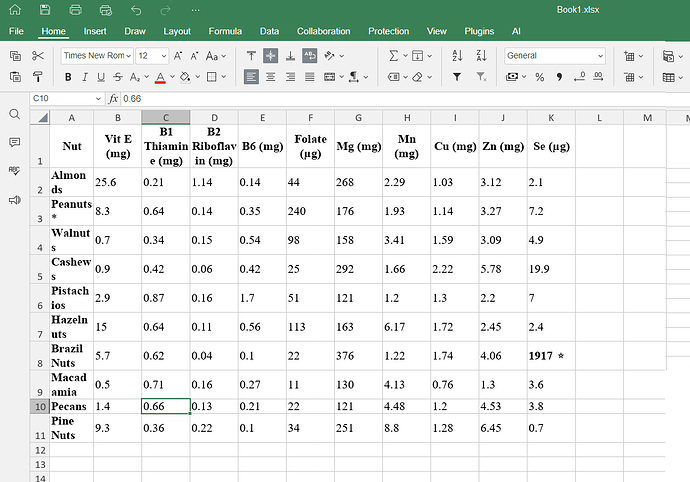Open the fill color dropdown arrow
Screen dimensions: 690x482
pyautogui.click(x=198, y=77)
